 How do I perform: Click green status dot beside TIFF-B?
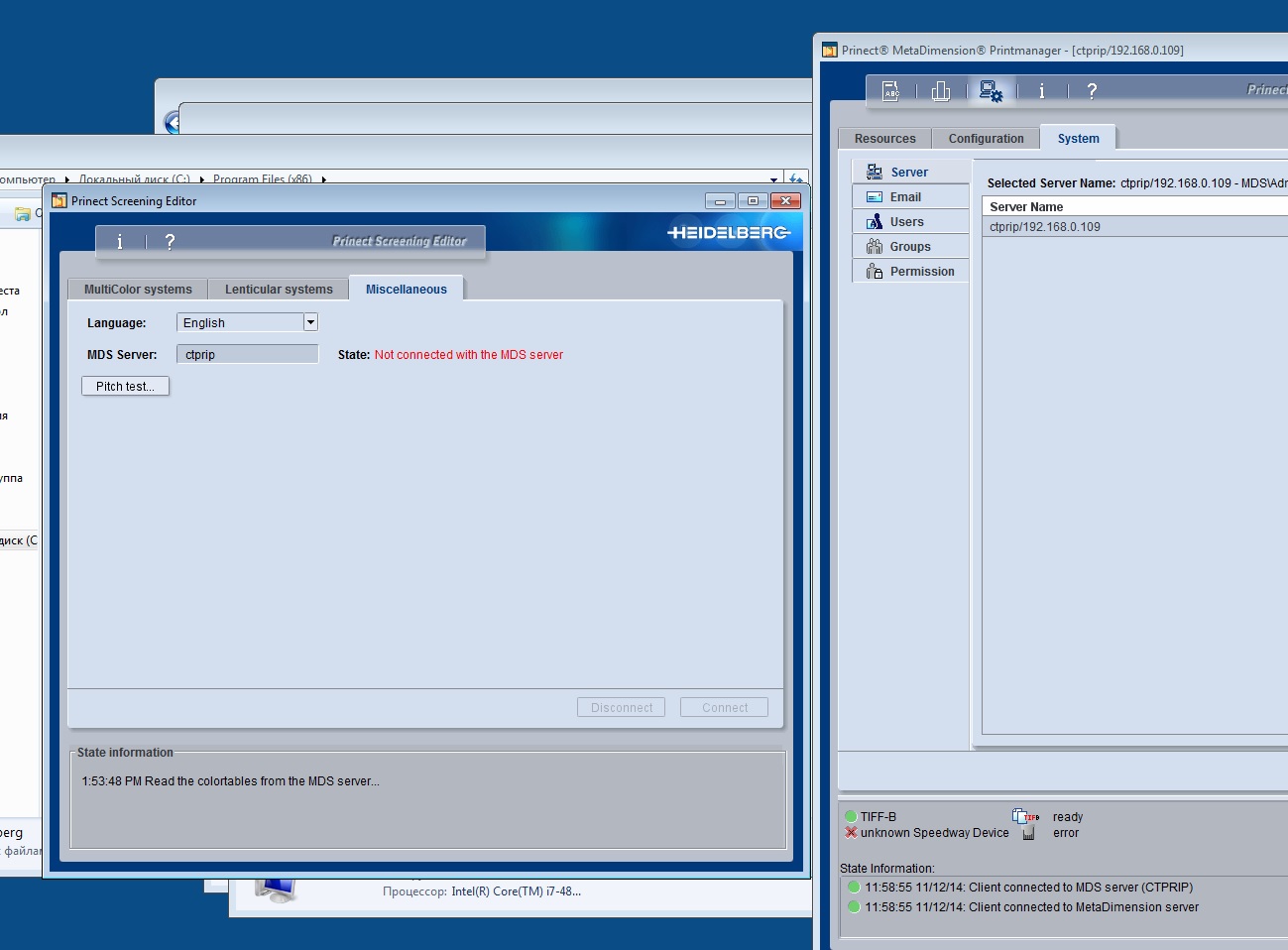(851, 817)
